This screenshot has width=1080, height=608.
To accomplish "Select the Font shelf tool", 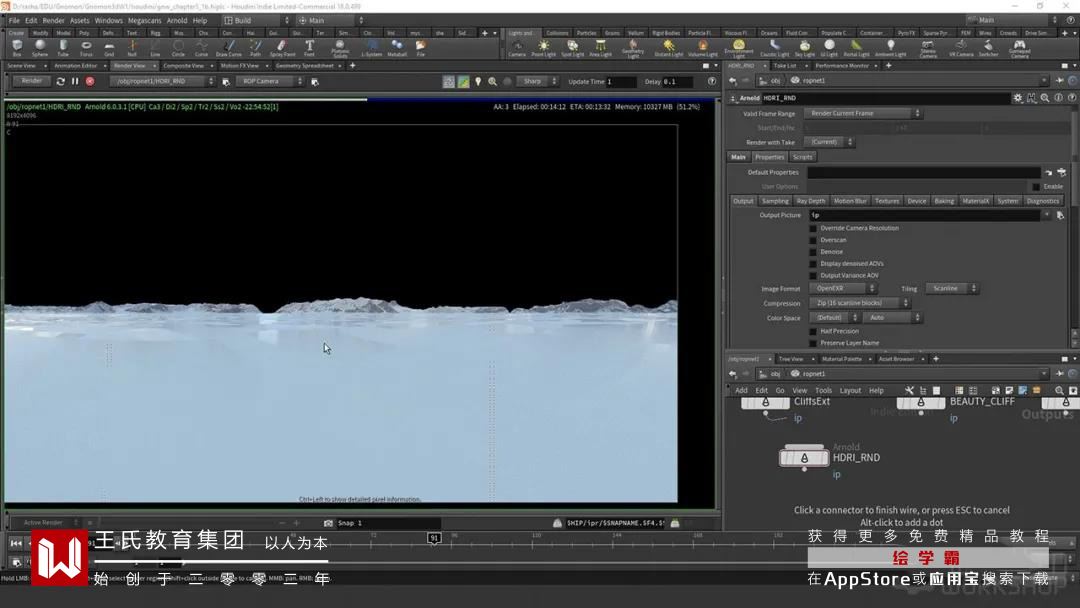I will coord(309,48).
